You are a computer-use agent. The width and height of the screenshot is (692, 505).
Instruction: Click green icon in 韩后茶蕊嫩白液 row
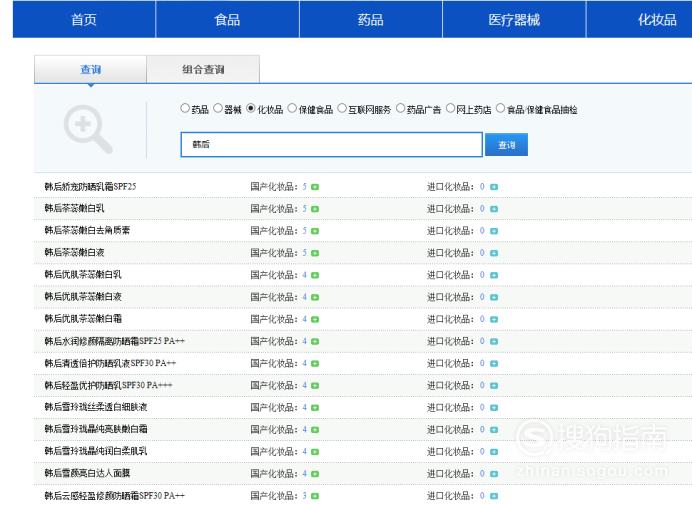(x=315, y=253)
